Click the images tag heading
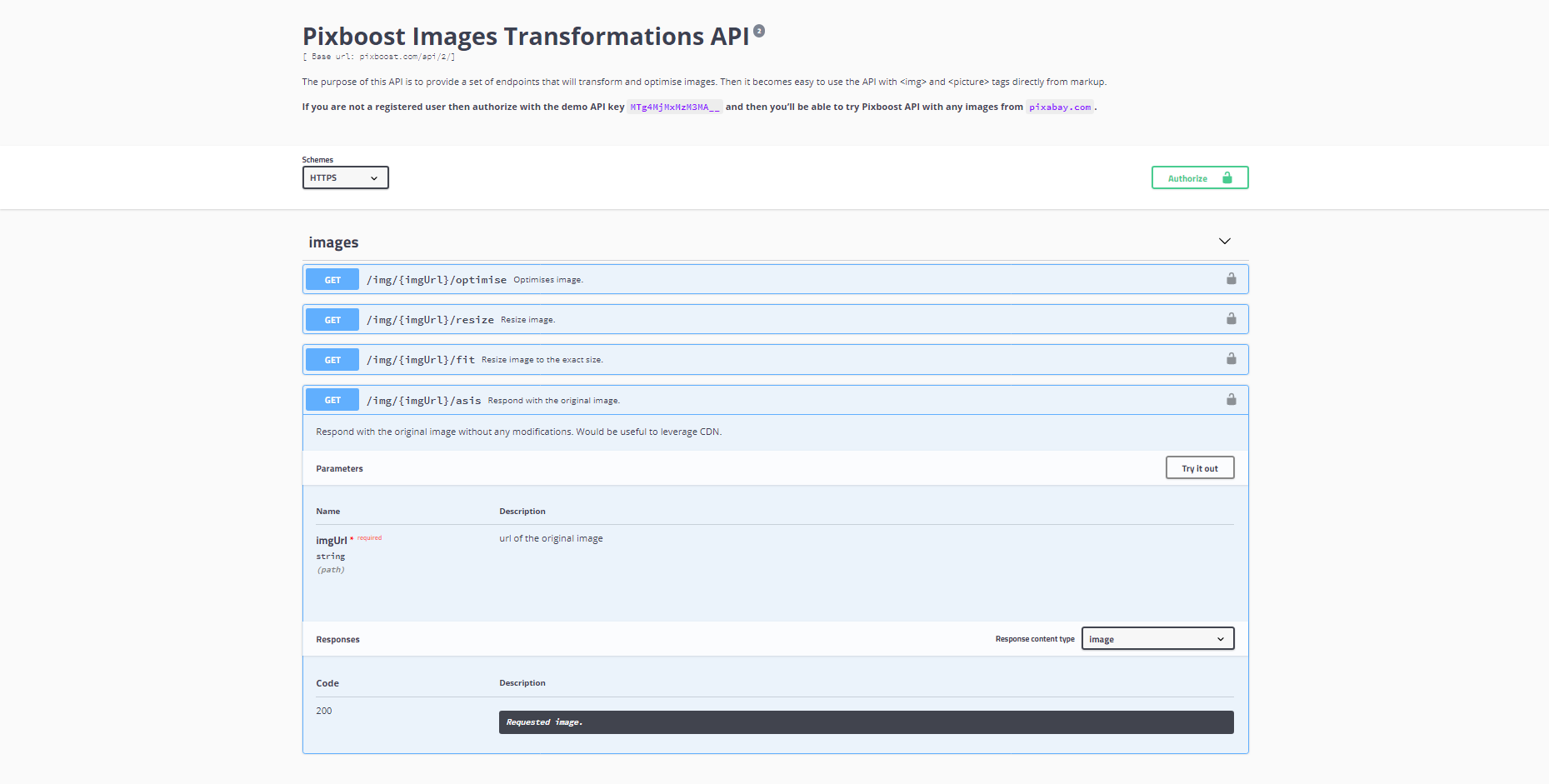The height and width of the screenshot is (784, 1549). click(x=333, y=242)
